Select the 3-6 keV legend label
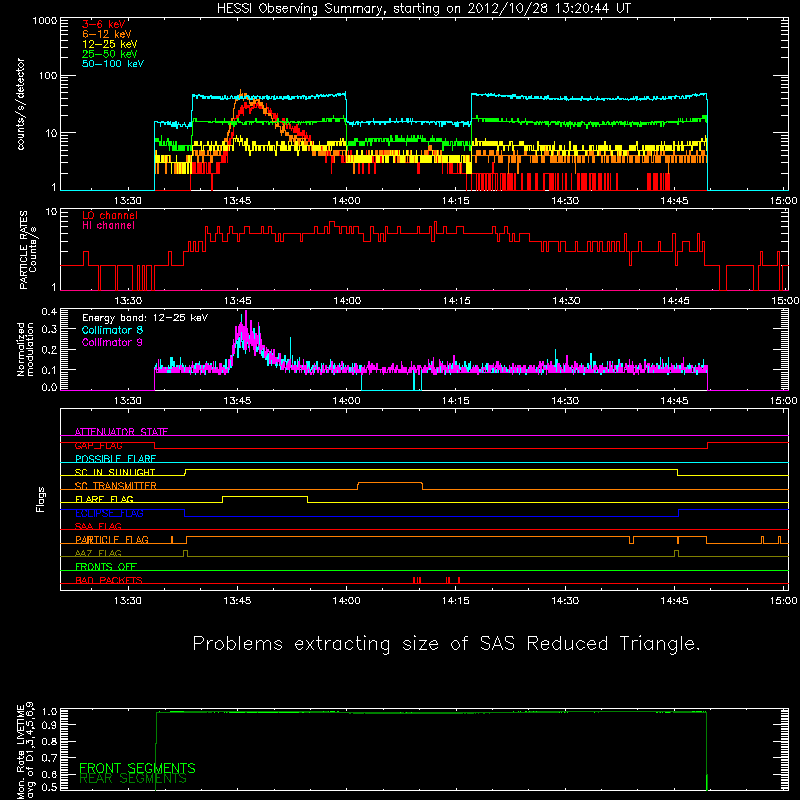Screen dimensions: 800x800 (104, 24)
